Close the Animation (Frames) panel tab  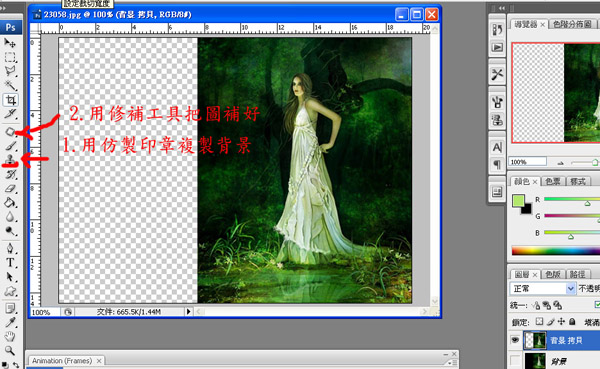coord(99,361)
